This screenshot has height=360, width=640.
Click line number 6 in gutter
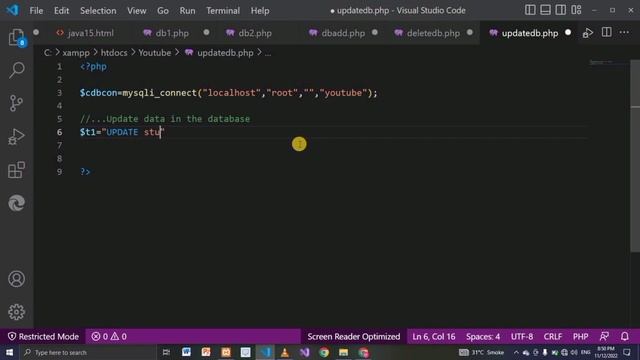(60, 132)
